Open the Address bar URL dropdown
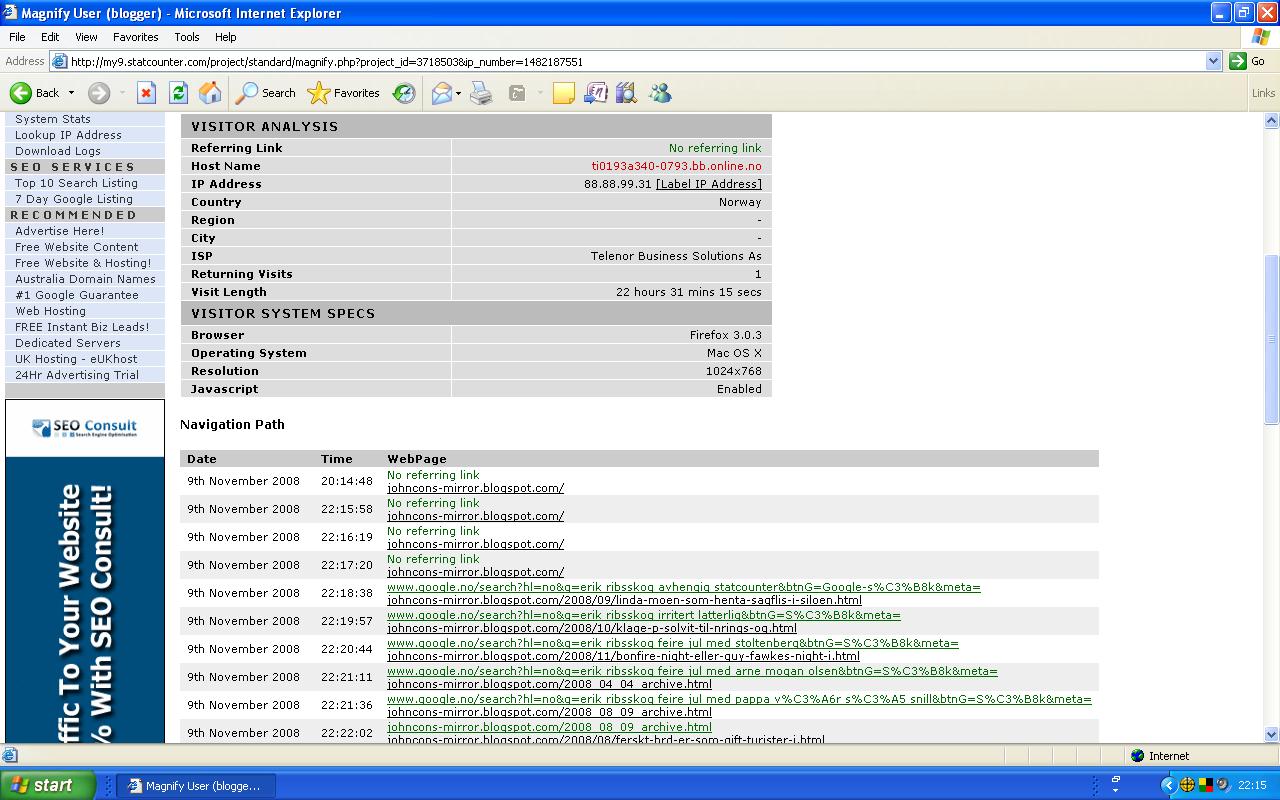The image size is (1280, 800). click(1213, 61)
